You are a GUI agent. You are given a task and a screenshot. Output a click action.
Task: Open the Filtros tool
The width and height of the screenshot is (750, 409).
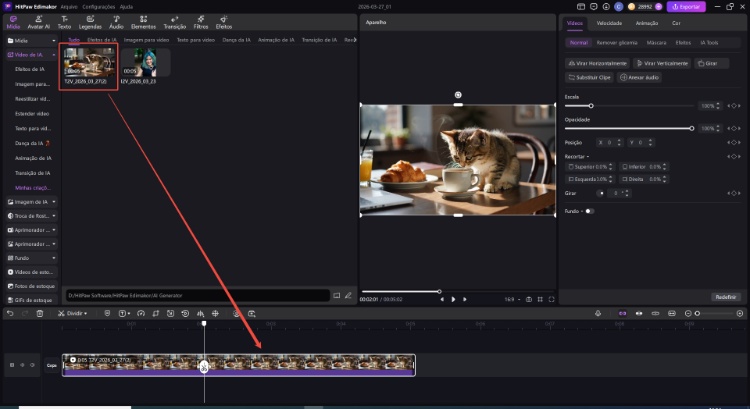(201, 22)
